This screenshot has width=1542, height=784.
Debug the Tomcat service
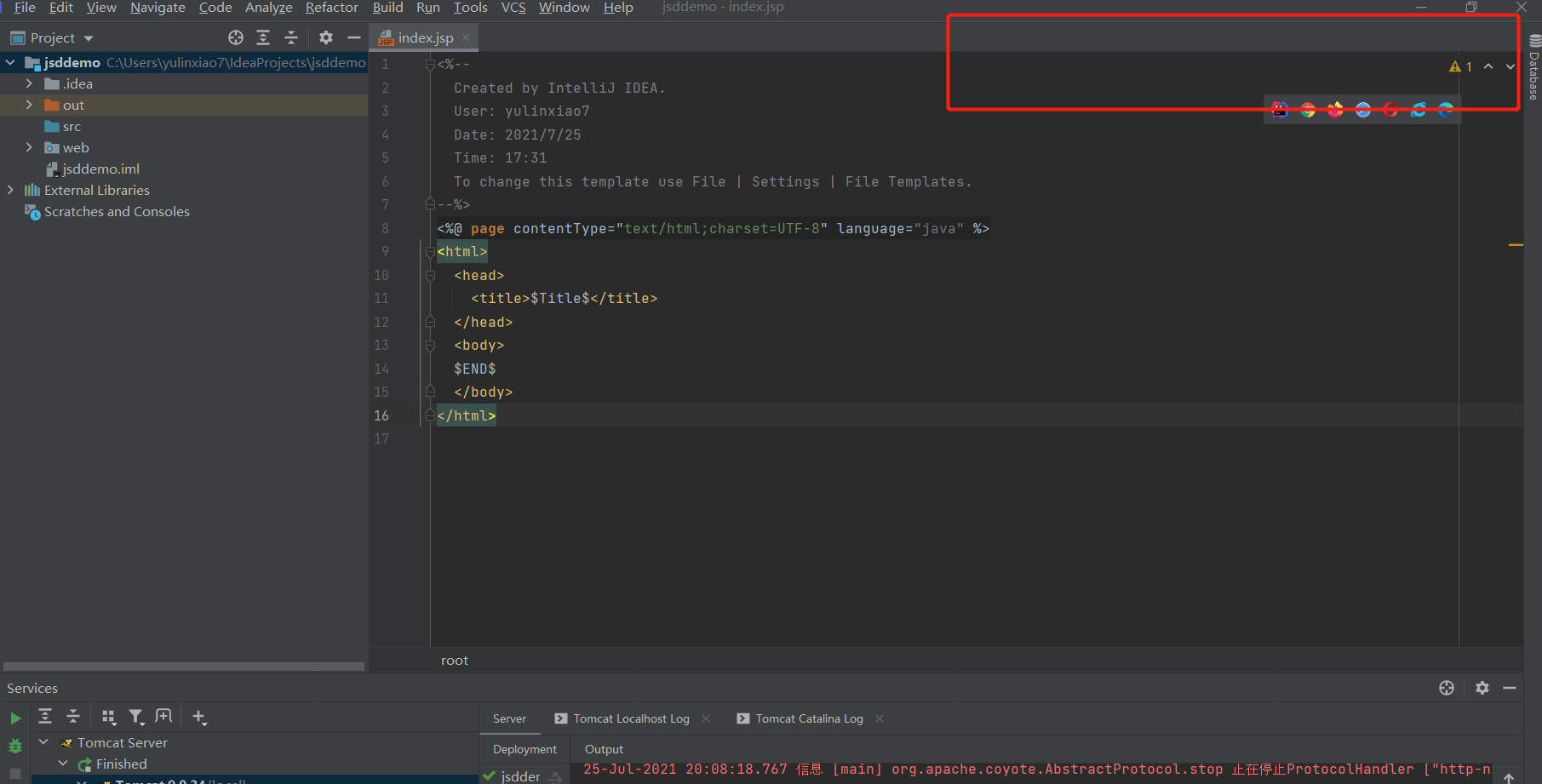(15, 746)
